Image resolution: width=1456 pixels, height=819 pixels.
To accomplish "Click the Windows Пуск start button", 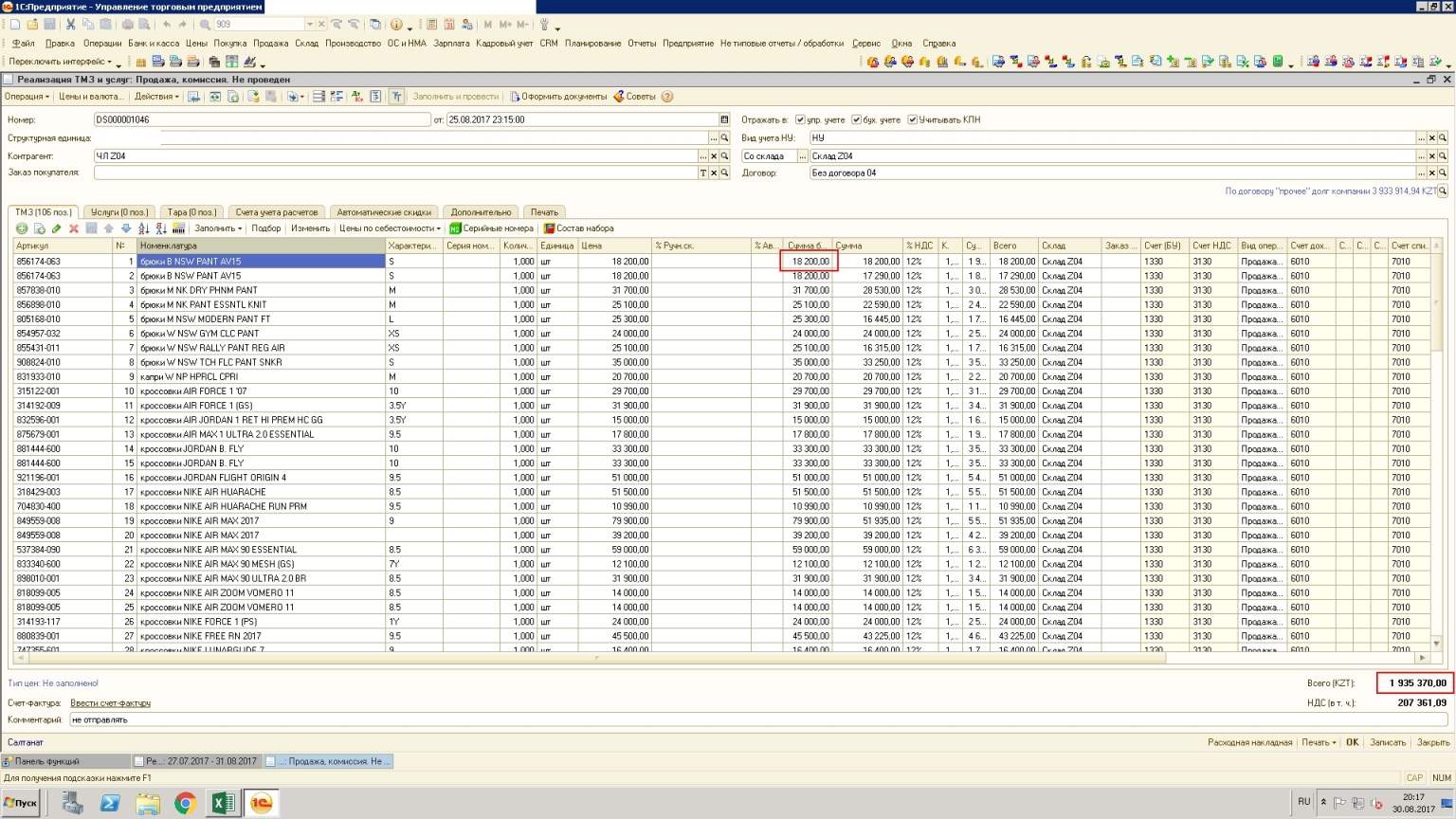I will coord(21,803).
